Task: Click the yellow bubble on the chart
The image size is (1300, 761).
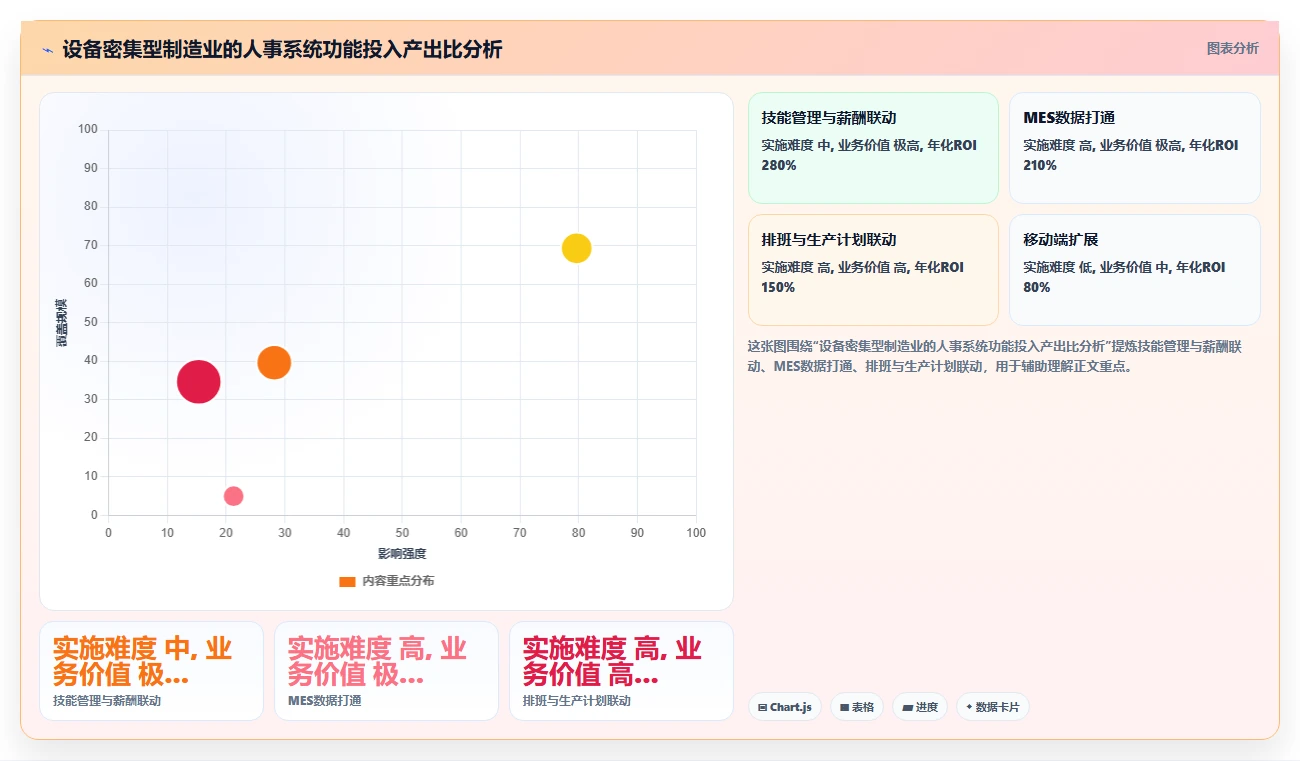Action: (x=576, y=248)
